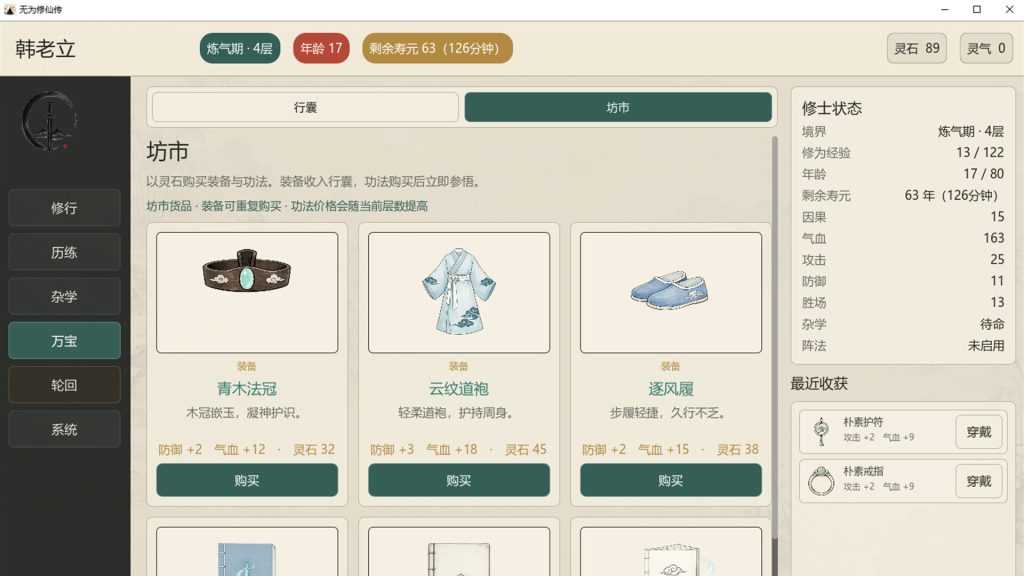Click the market list vertical scrollbar
Screen dimensions: 1024x576
(775, 338)
